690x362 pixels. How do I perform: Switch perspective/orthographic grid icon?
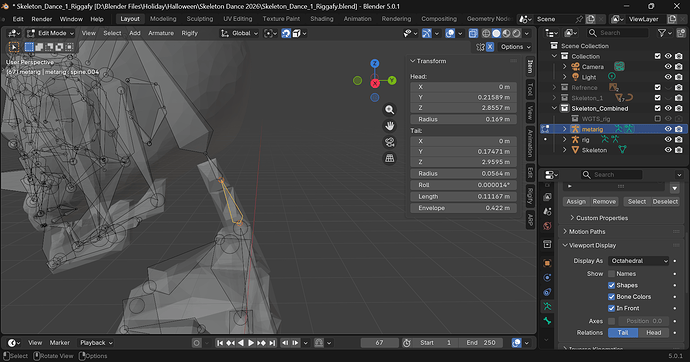coord(389,158)
